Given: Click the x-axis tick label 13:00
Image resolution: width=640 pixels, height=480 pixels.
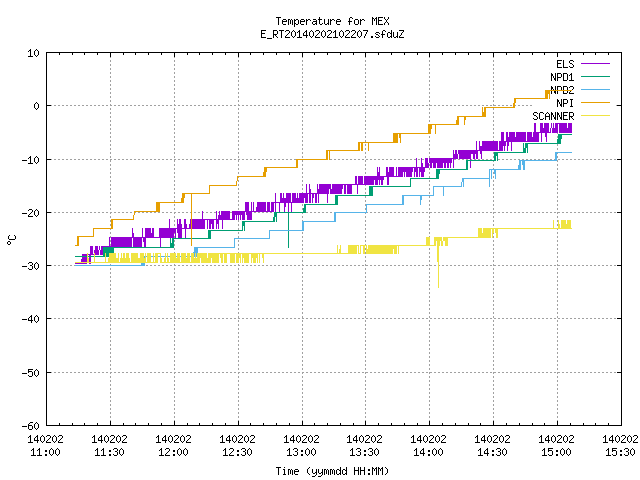Looking at the screenshot, I should click(x=301, y=452).
